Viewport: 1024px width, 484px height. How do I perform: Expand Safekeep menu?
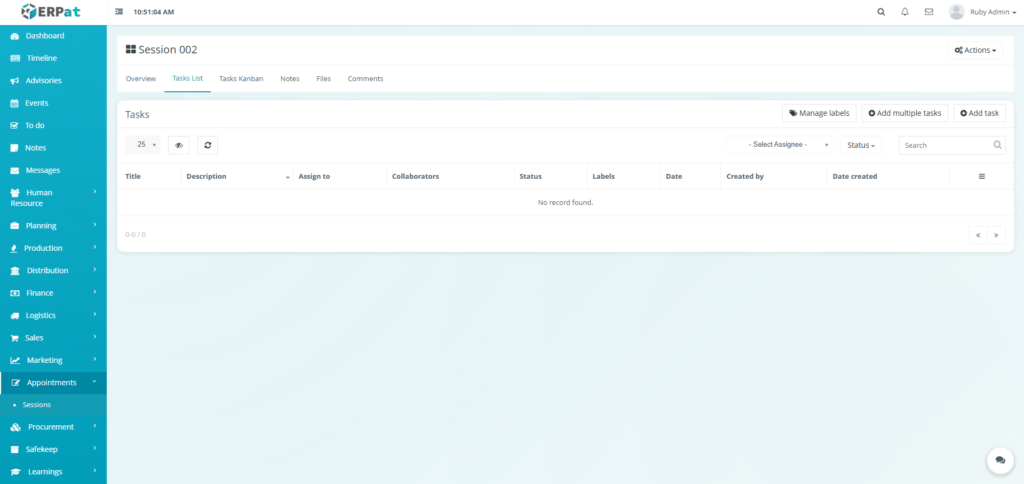tap(54, 449)
